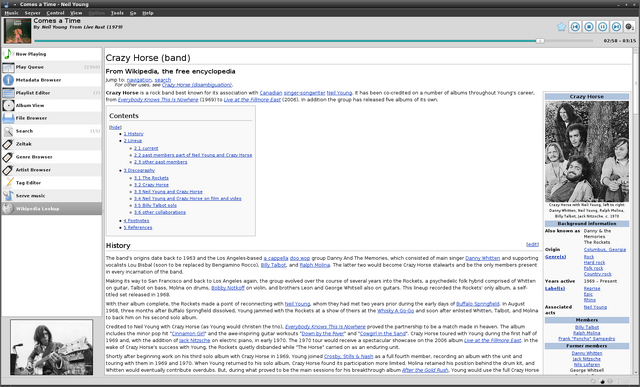Jump to contents entry '3 Discography'
Viewport: 640px width, 387px height.
(139, 170)
